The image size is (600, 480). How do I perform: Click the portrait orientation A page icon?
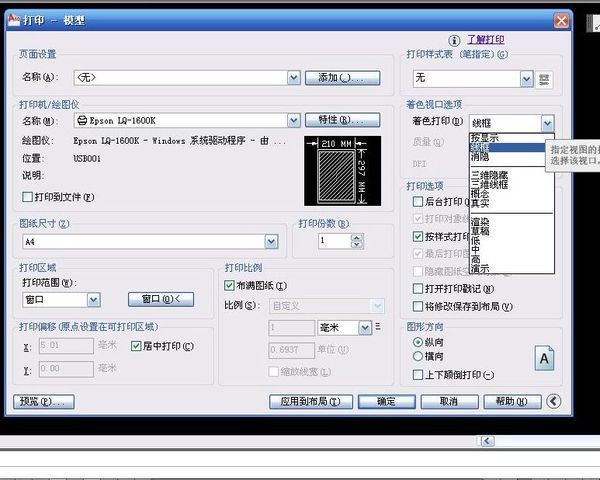pyautogui.click(x=544, y=358)
